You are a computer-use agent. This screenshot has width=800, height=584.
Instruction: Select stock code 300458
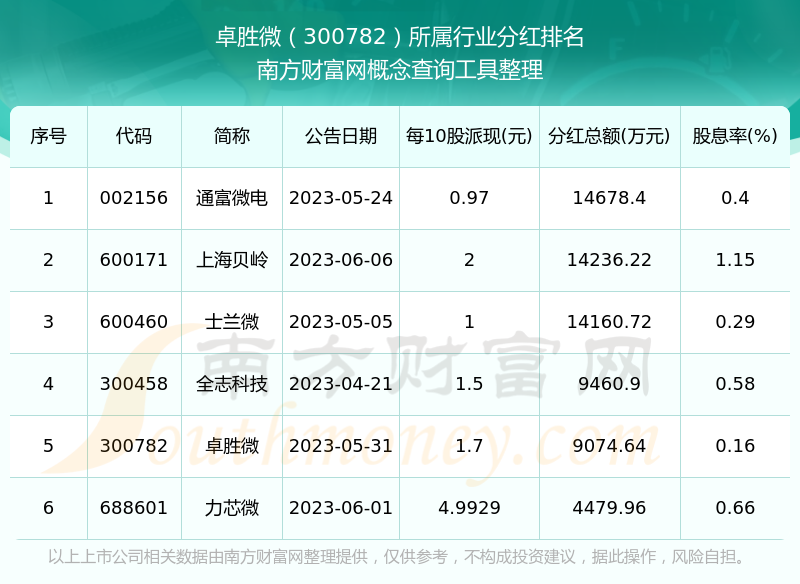pos(134,384)
